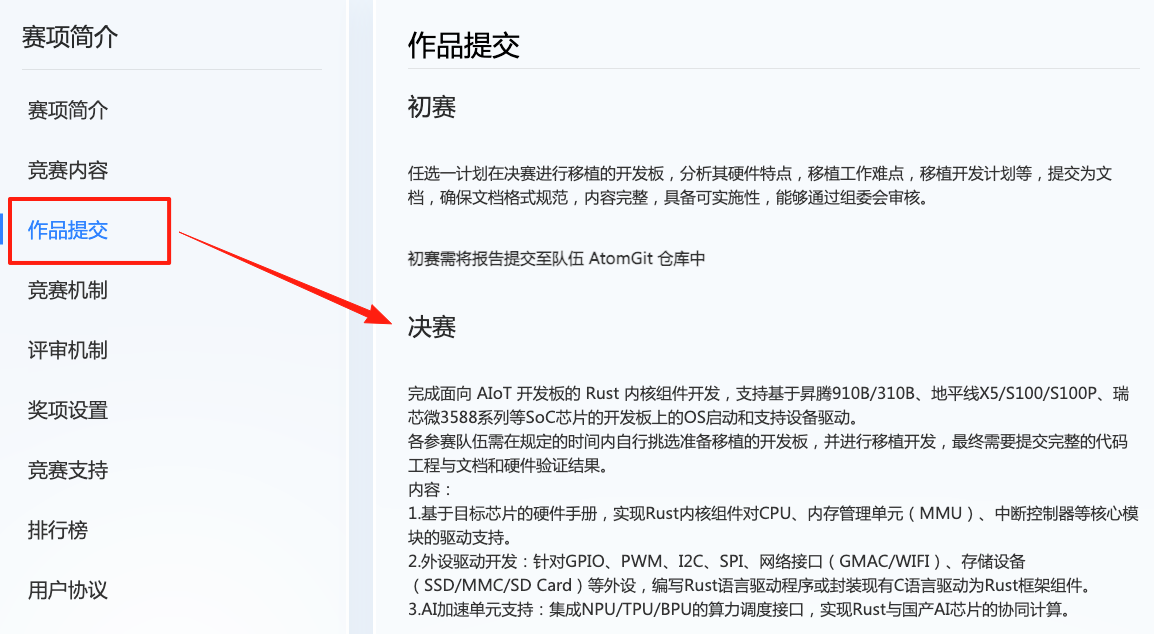Navigate to 评审机制 in sidebar
Viewport: 1154px width, 634px height.
68,350
